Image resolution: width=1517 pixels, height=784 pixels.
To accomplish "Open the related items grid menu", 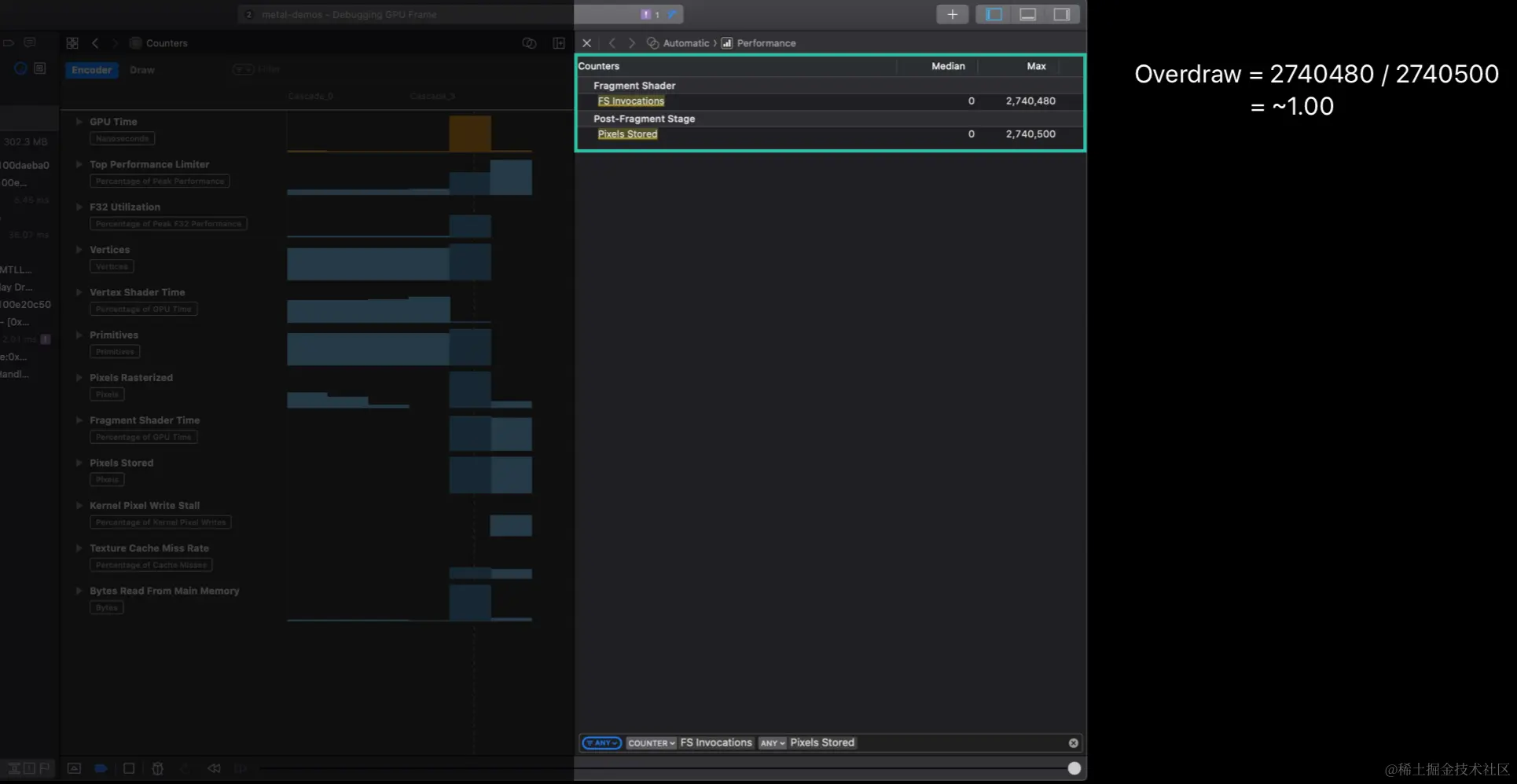I will (x=72, y=43).
